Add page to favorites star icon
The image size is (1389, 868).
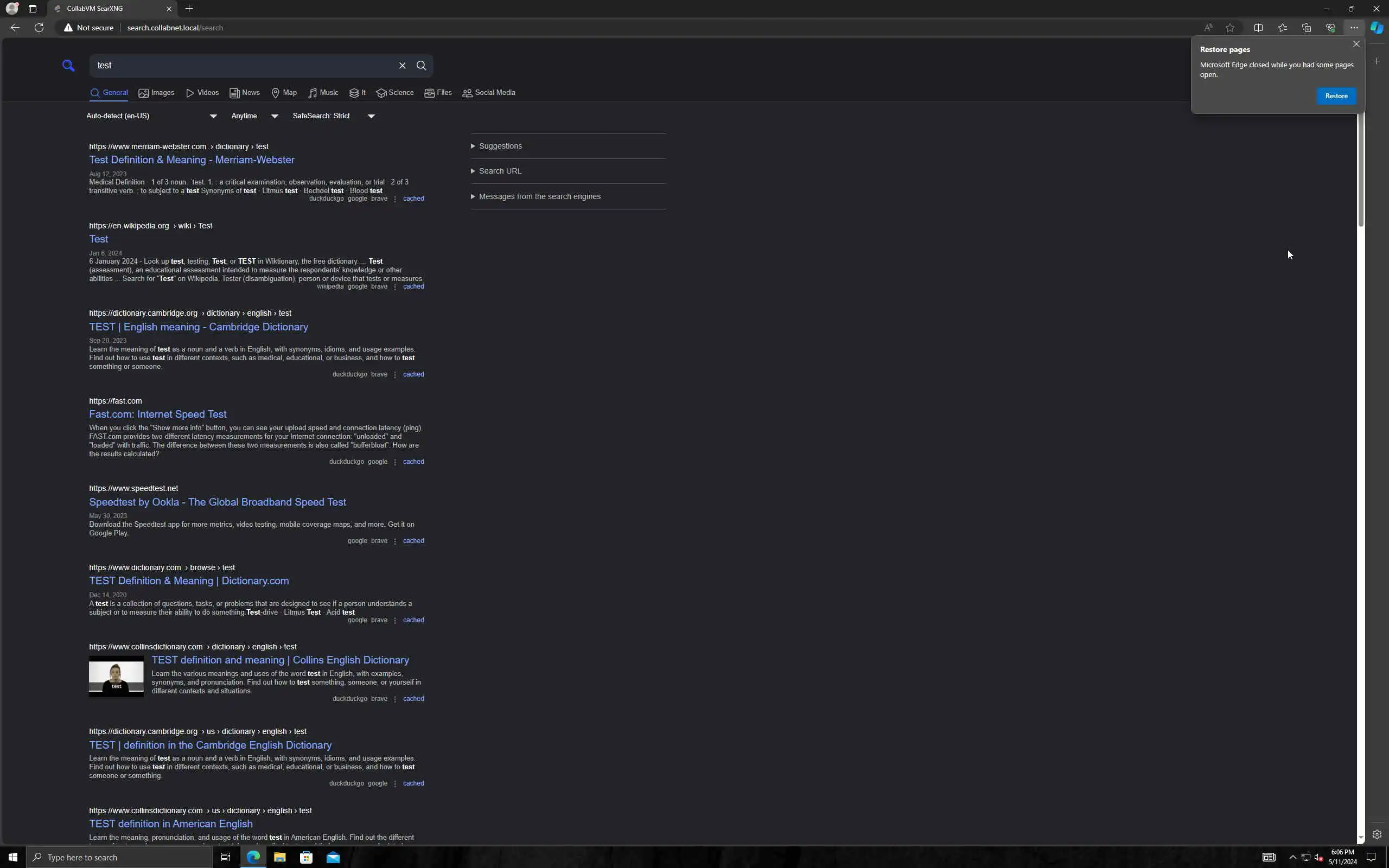[x=1230, y=28]
